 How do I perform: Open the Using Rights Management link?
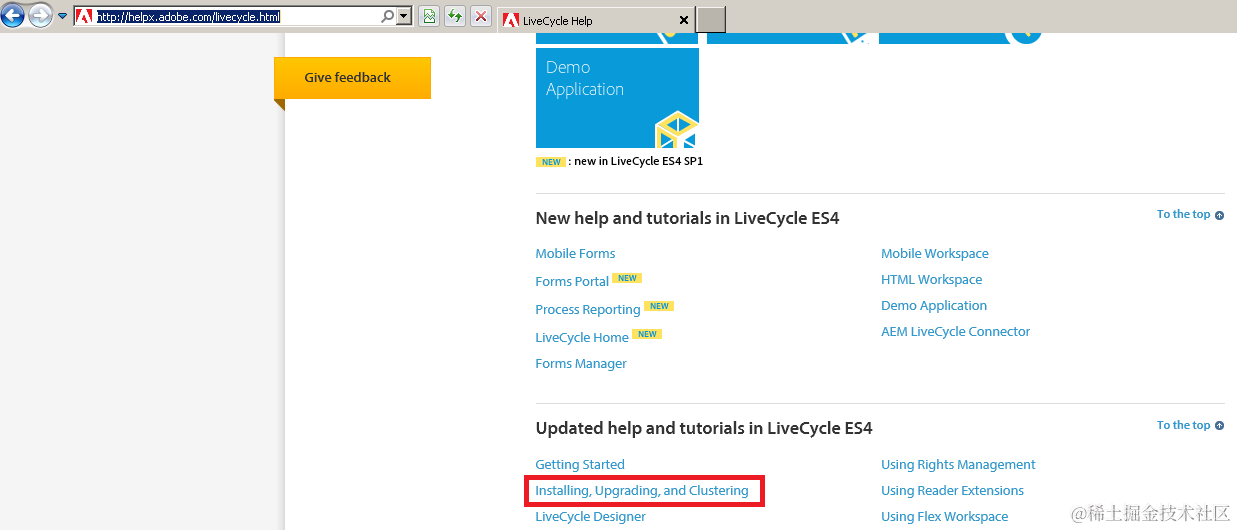click(x=958, y=465)
